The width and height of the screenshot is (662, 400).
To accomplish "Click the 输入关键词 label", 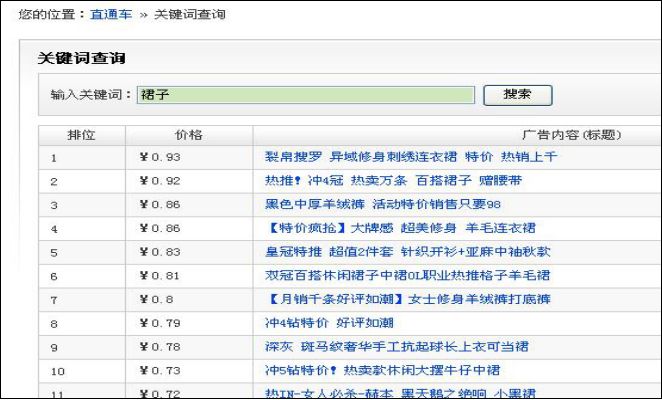I will tap(91, 95).
